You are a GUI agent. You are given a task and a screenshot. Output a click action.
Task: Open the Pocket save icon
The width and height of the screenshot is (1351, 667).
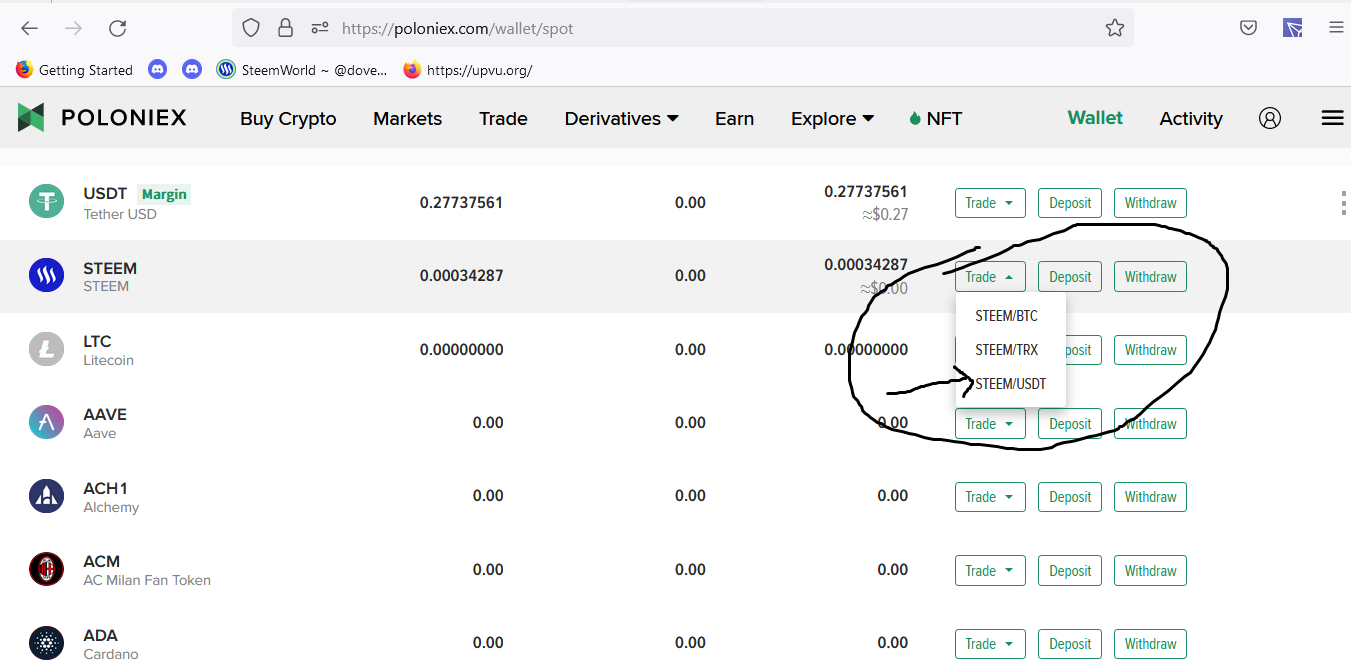(x=1248, y=28)
